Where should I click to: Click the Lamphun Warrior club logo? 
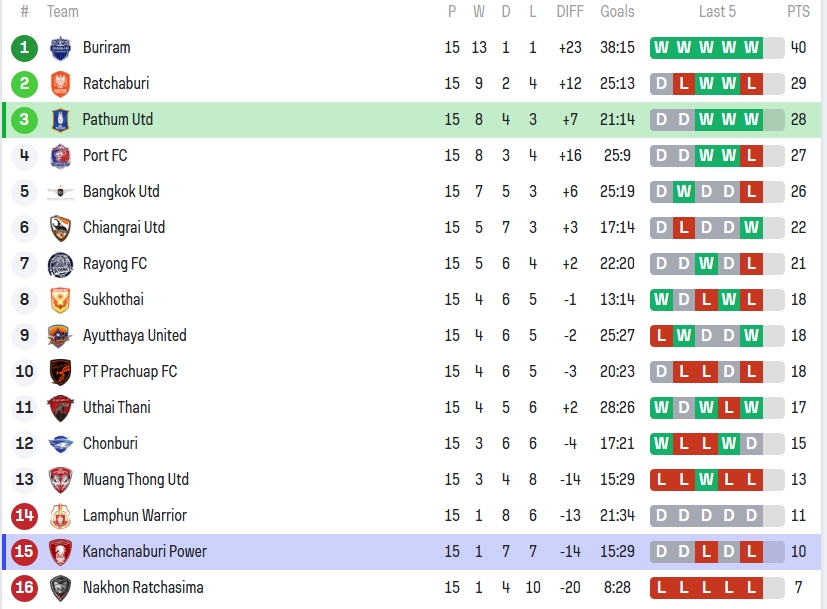(60, 516)
